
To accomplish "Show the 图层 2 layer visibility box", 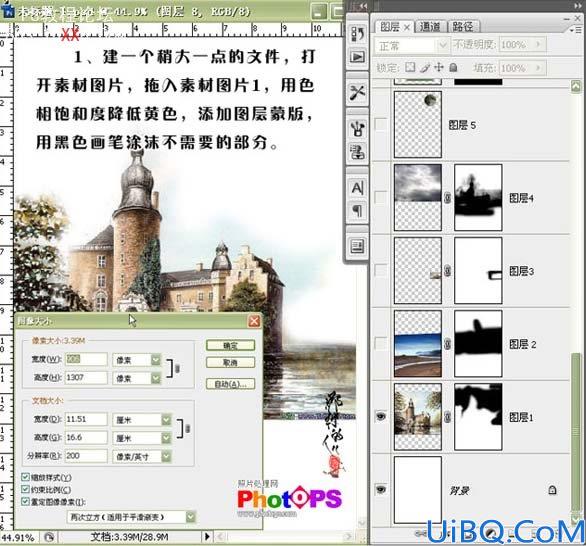I will point(380,344).
